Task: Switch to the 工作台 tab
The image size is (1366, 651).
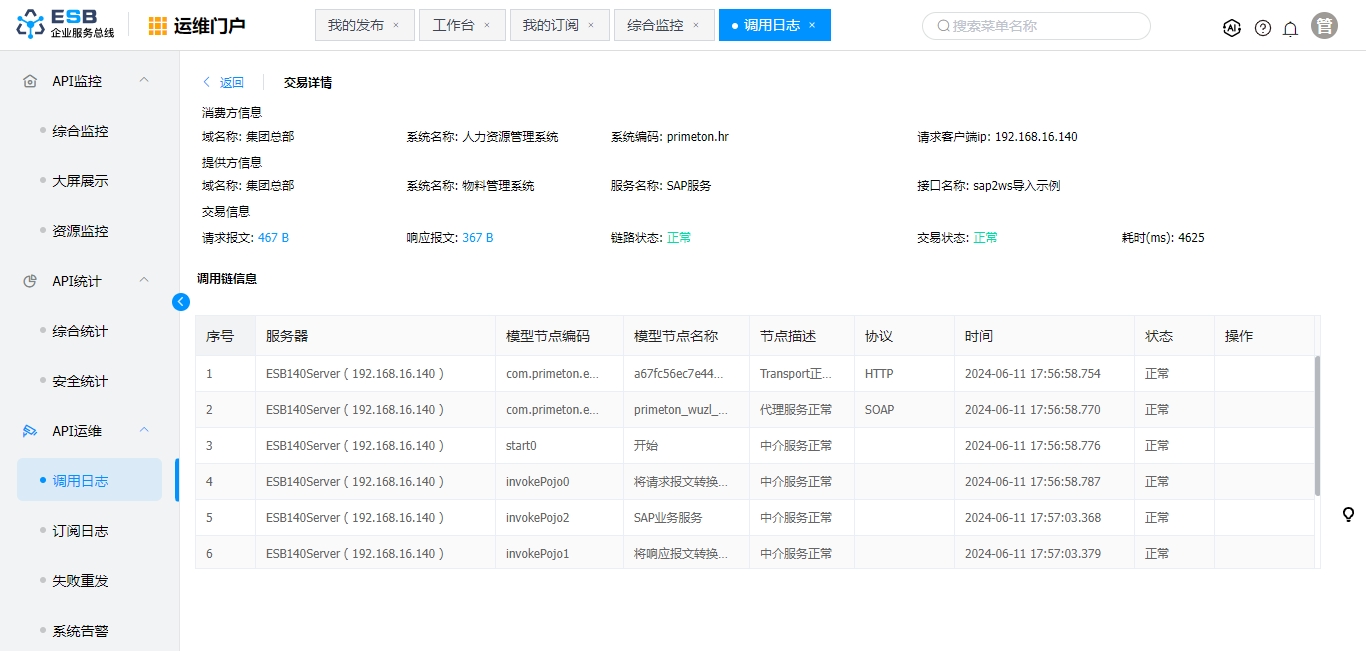Action: [x=453, y=26]
